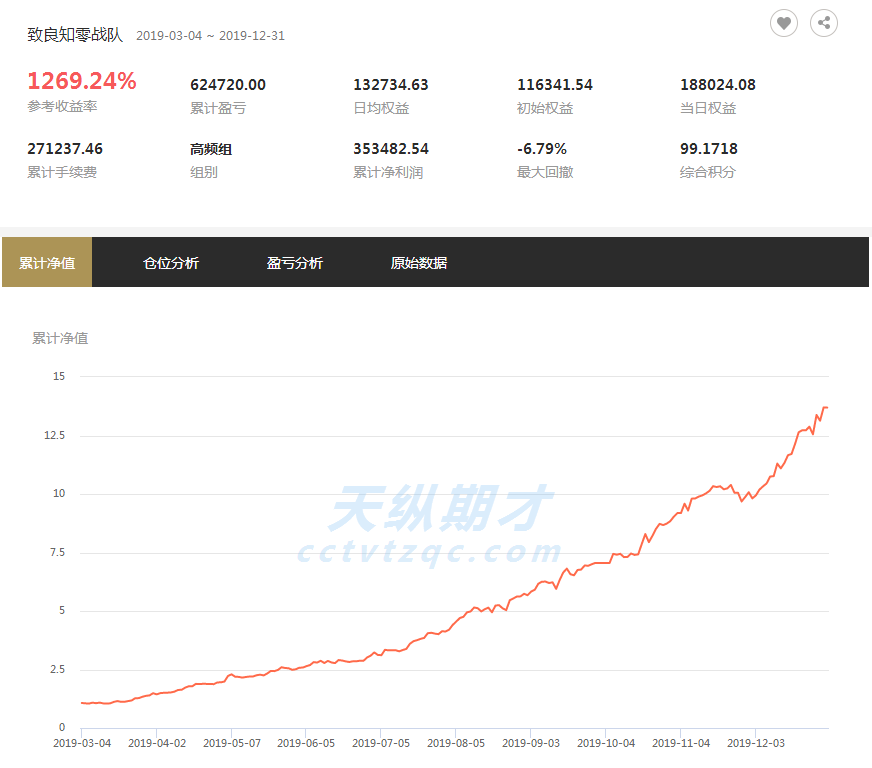
Task: Click the 188024.08 current equity value
Action: click(718, 85)
